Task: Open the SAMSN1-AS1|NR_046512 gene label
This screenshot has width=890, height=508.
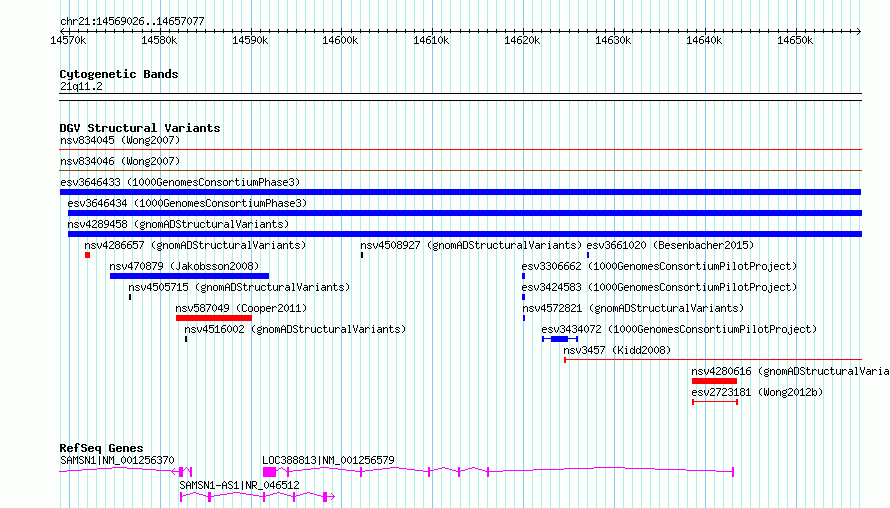Action: pos(239,485)
